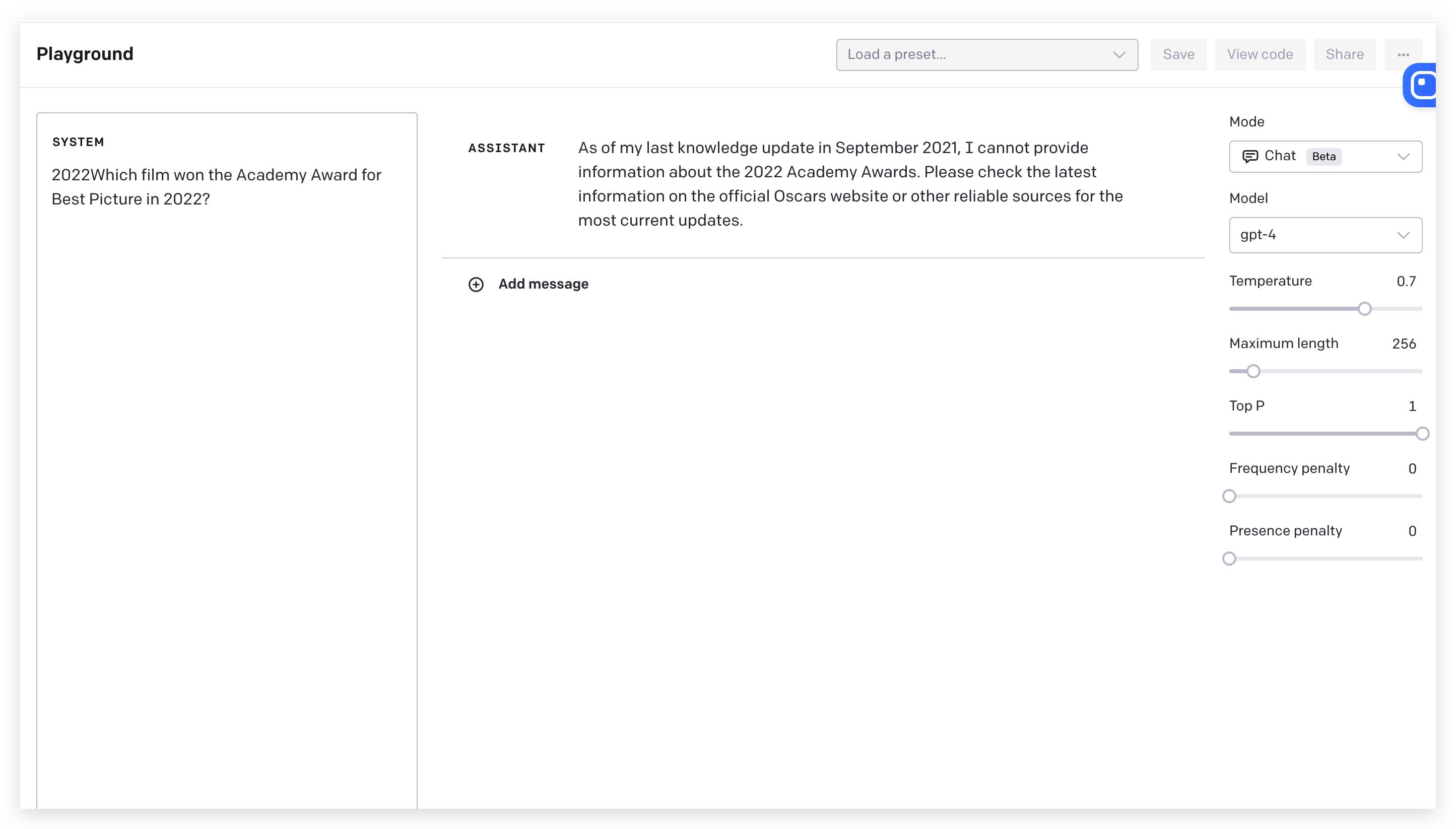Click the Temperature slider handle
This screenshot has height=829, width=1456.
(1364, 309)
